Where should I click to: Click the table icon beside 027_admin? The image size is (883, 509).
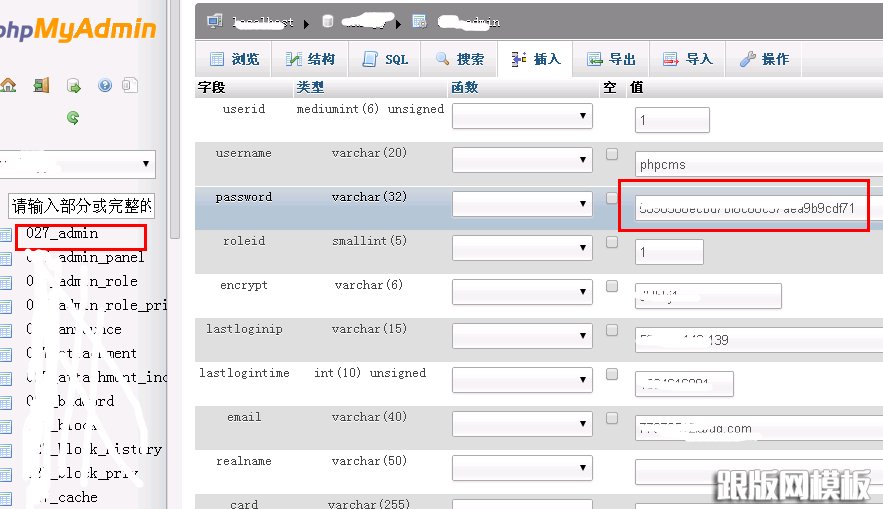click(x=6, y=234)
